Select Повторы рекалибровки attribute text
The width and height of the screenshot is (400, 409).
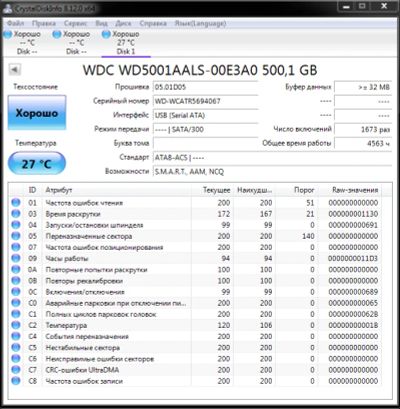pos(84,281)
